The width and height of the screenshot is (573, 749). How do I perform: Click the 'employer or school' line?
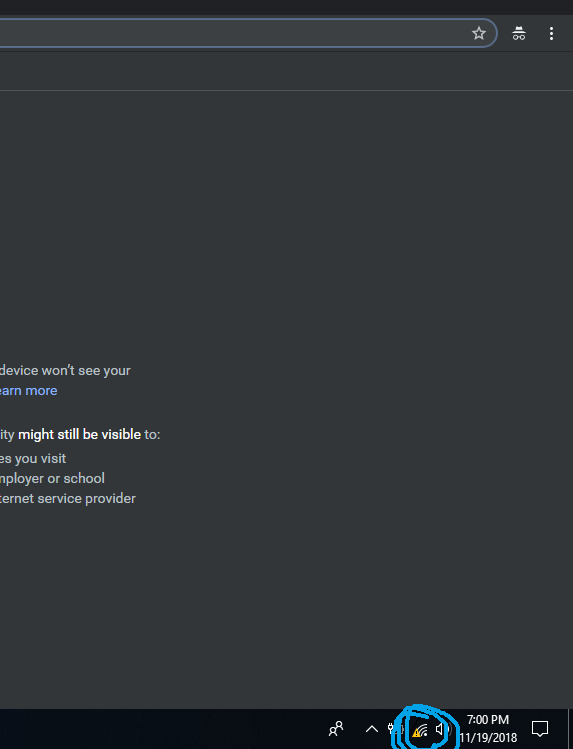coord(52,478)
